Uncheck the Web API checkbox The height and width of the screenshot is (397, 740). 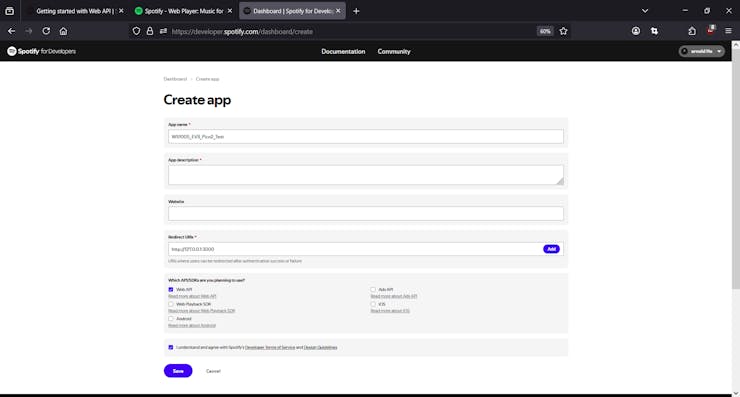click(x=171, y=289)
